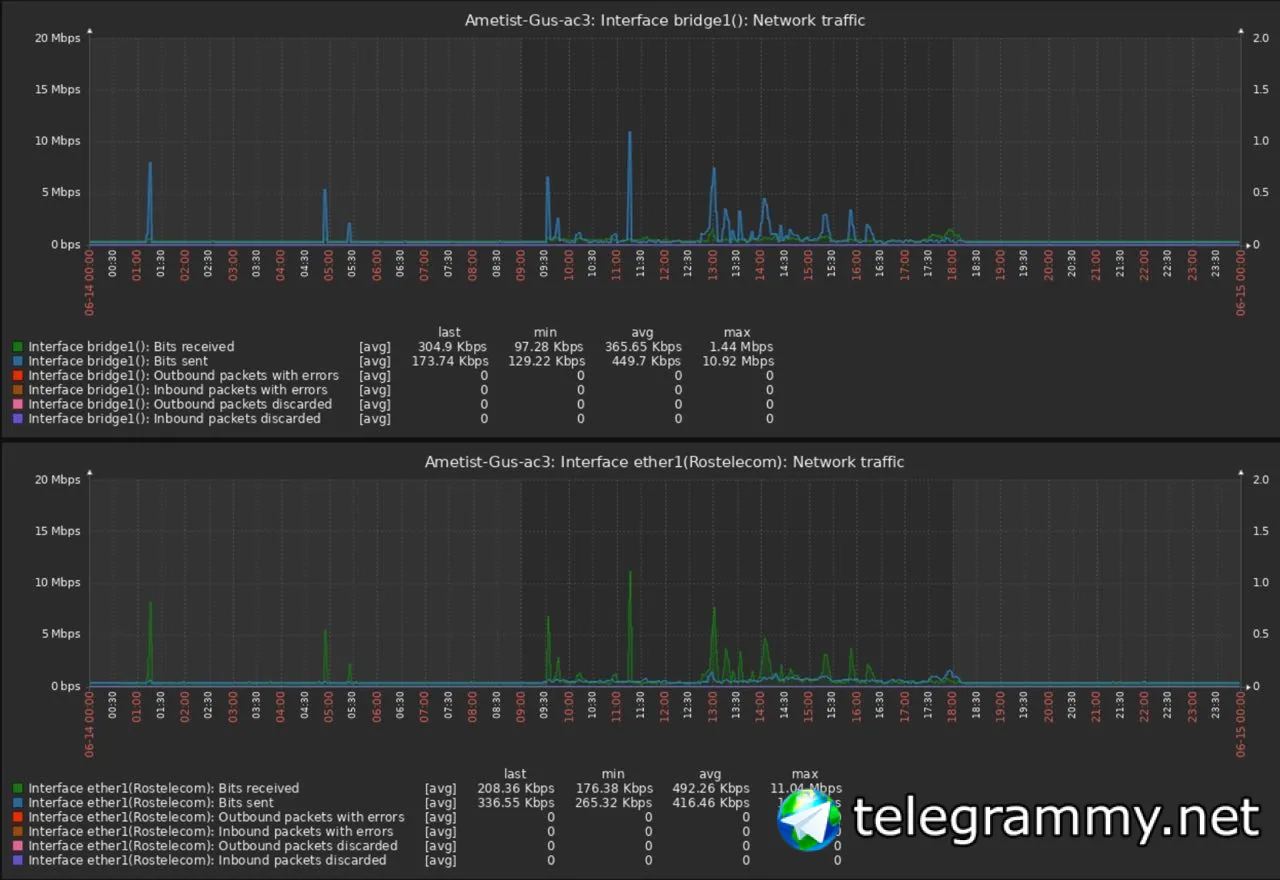This screenshot has width=1280, height=880.
Task: Click the '2.0' right axis label on bridge1 graph
Action: (x=1261, y=38)
